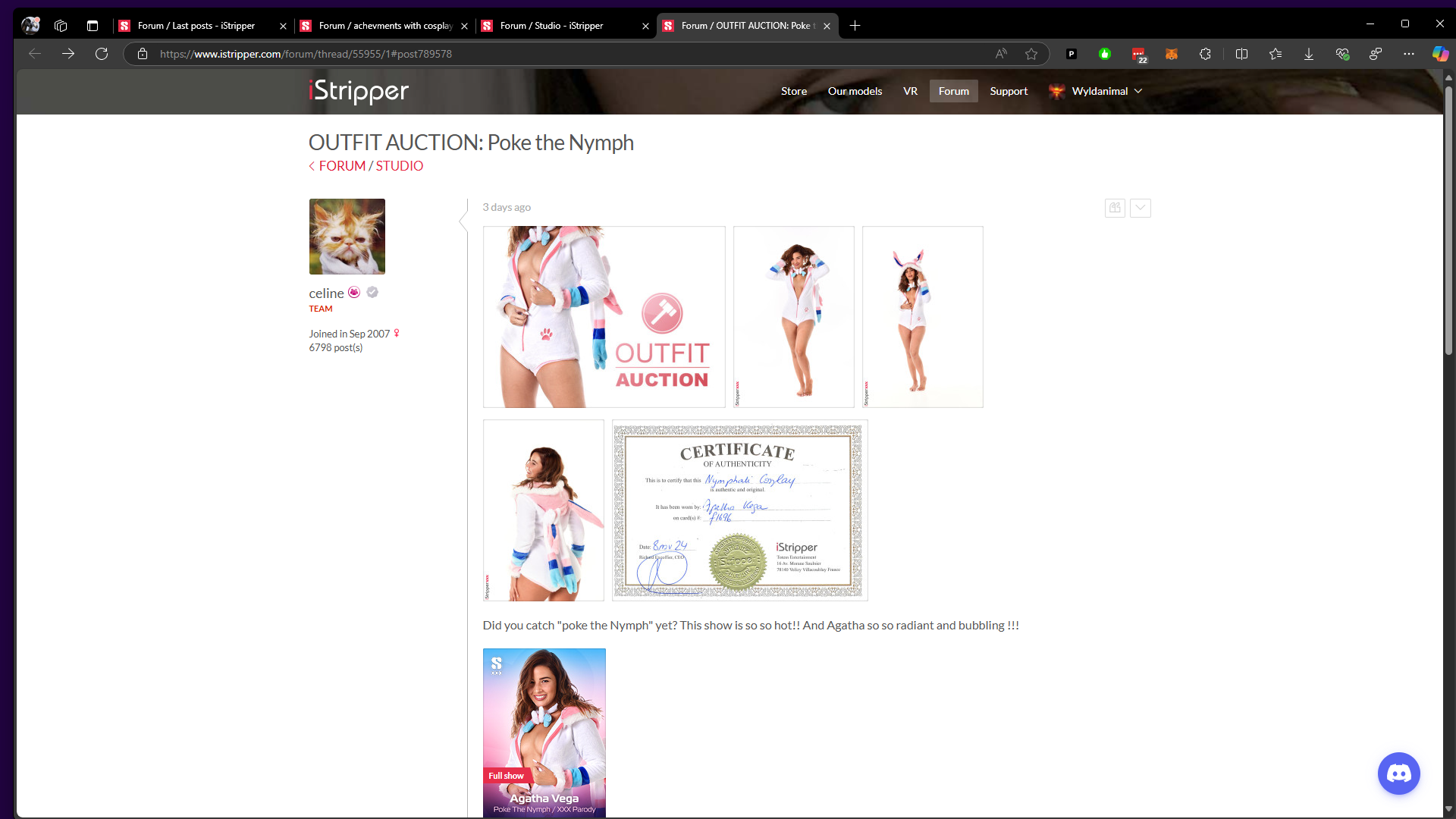Click the browser refresh icon

coord(102,54)
